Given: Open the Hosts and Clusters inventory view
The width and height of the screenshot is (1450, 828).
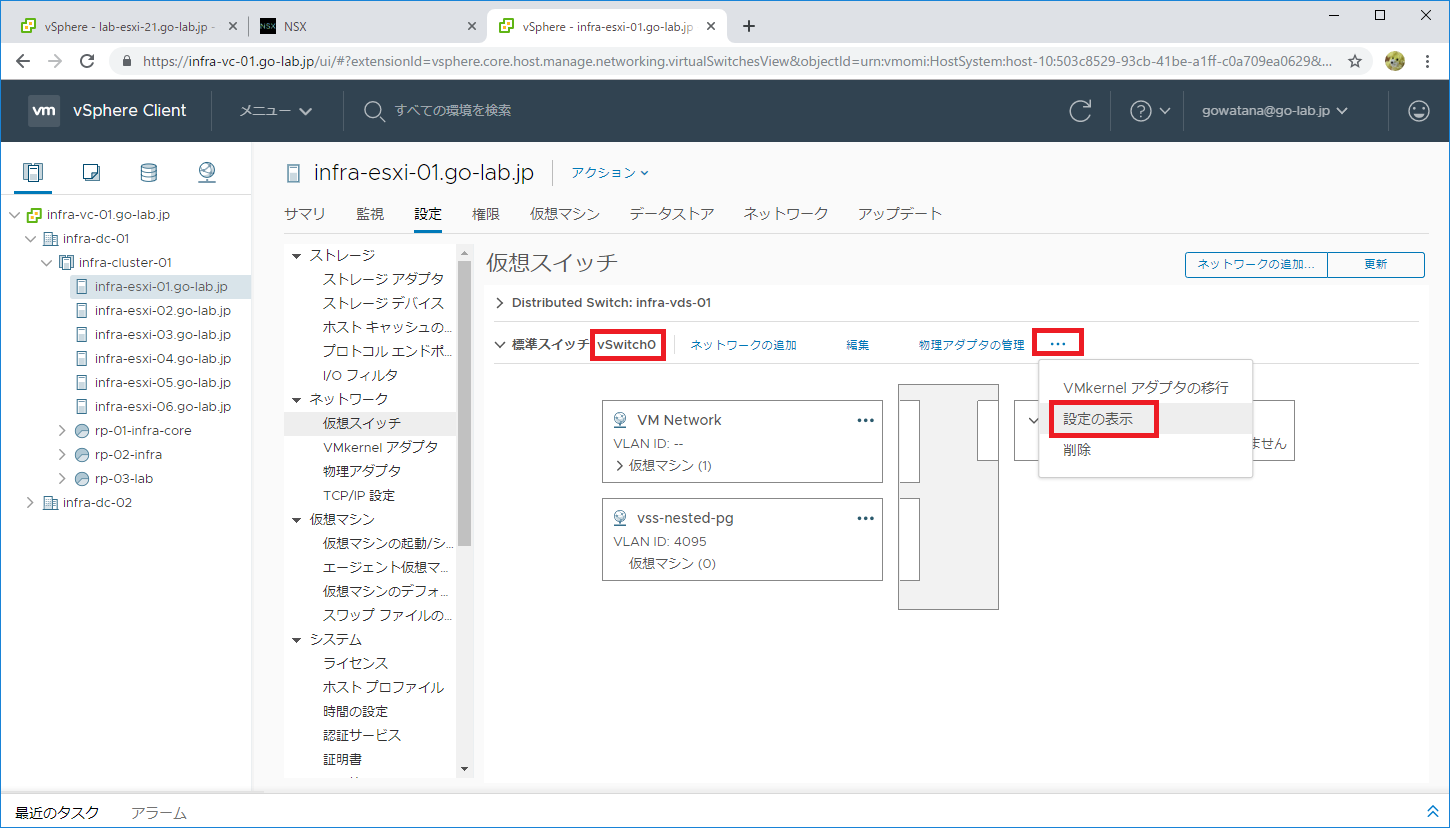Looking at the screenshot, I should click(33, 172).
